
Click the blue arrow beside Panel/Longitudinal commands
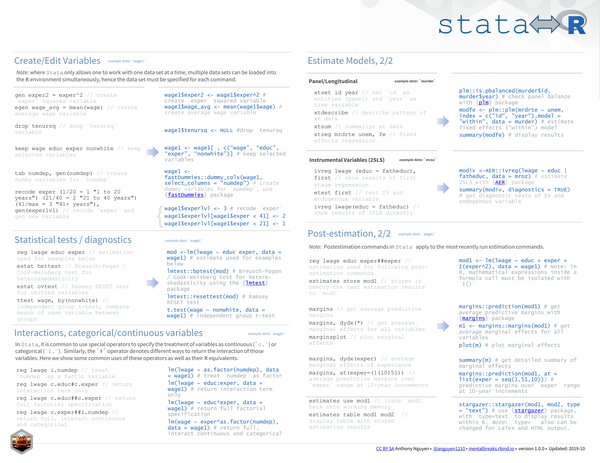443,121
